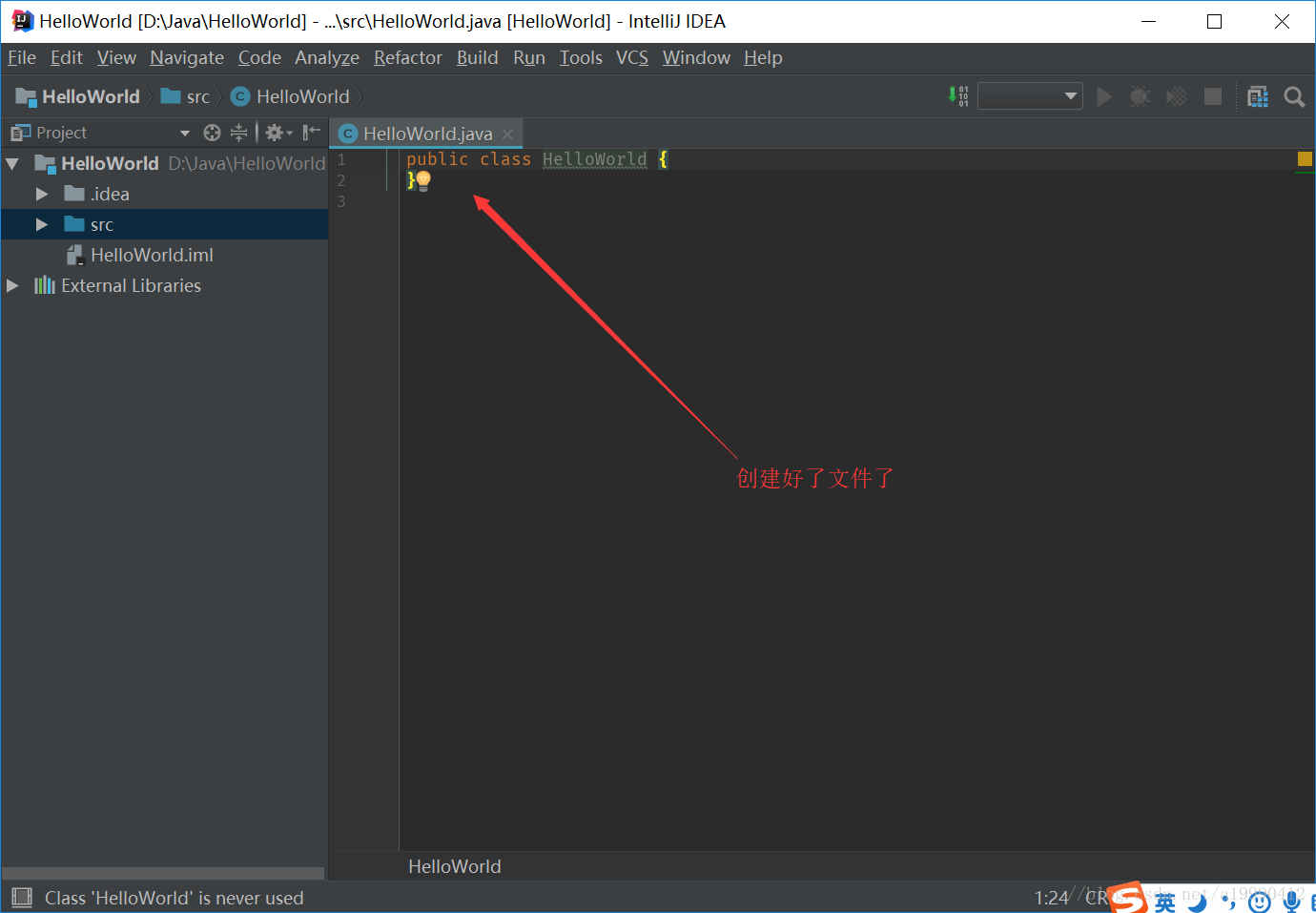The height and width of the screenshot is (913, 1316).
Task: Select External Libraries row
Action: [x=165, y=285]
